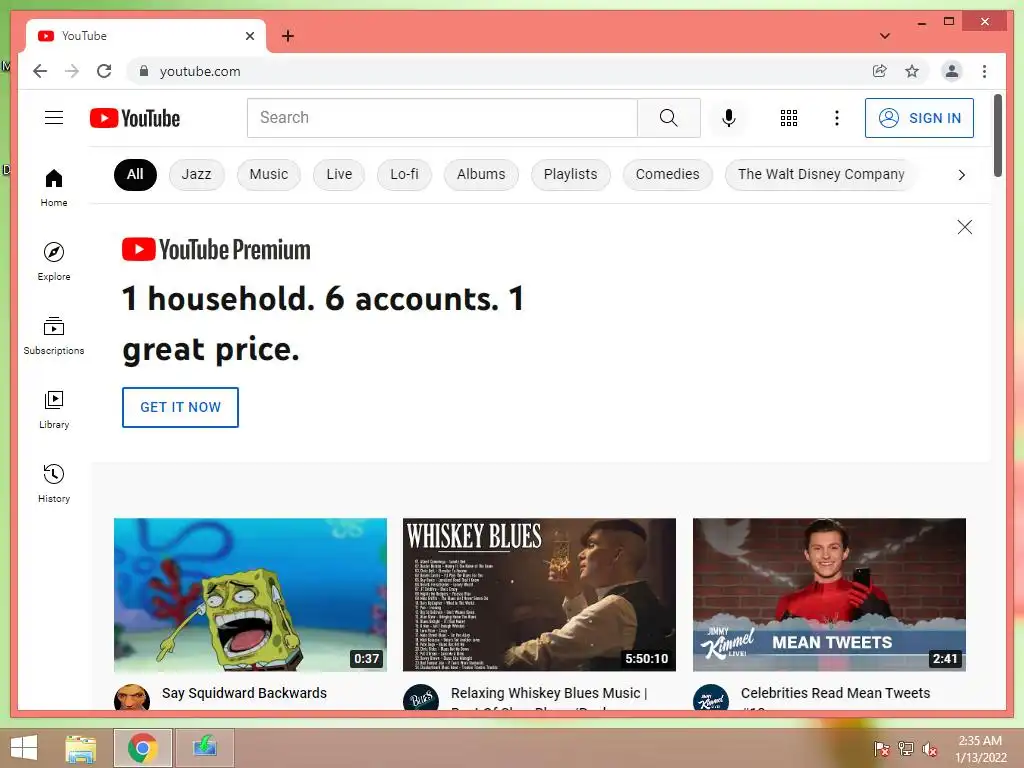This screenshot has width=1024, height=768.
Task: Open the SpongeBob video thumbnail
Action: pos(250,595)
